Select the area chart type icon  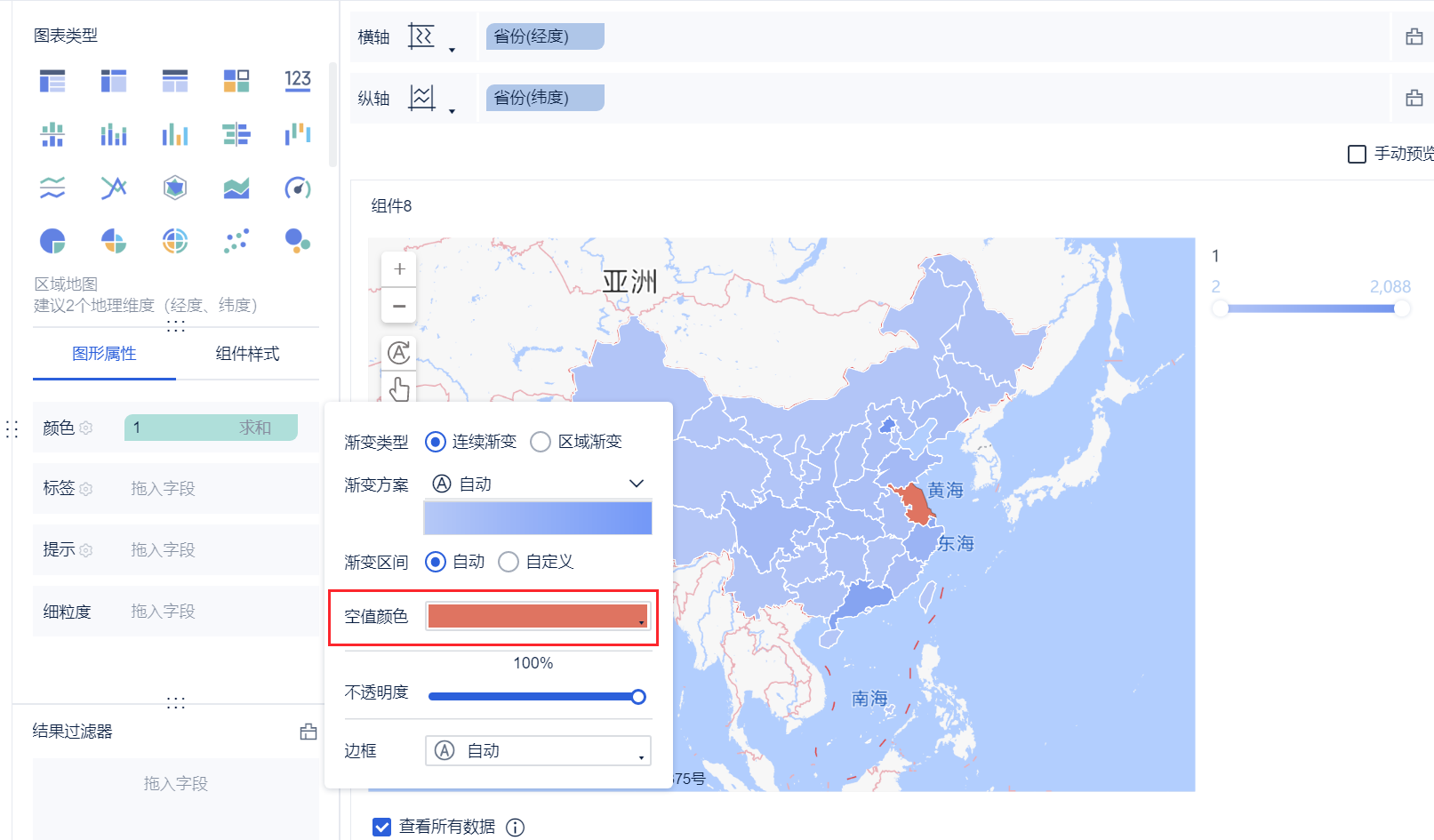[236, 188]
